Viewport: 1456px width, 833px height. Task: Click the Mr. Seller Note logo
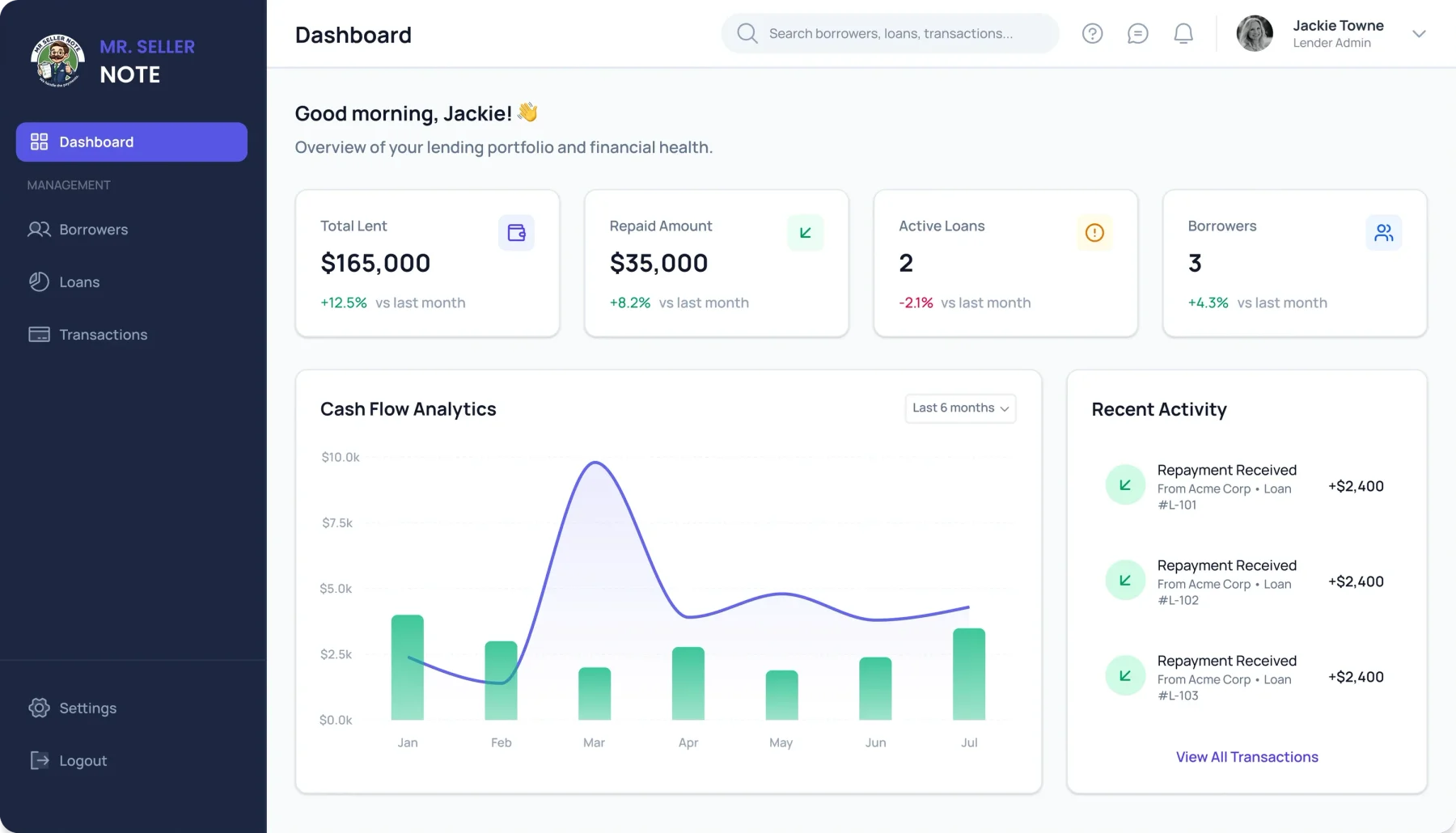[57, 61]
